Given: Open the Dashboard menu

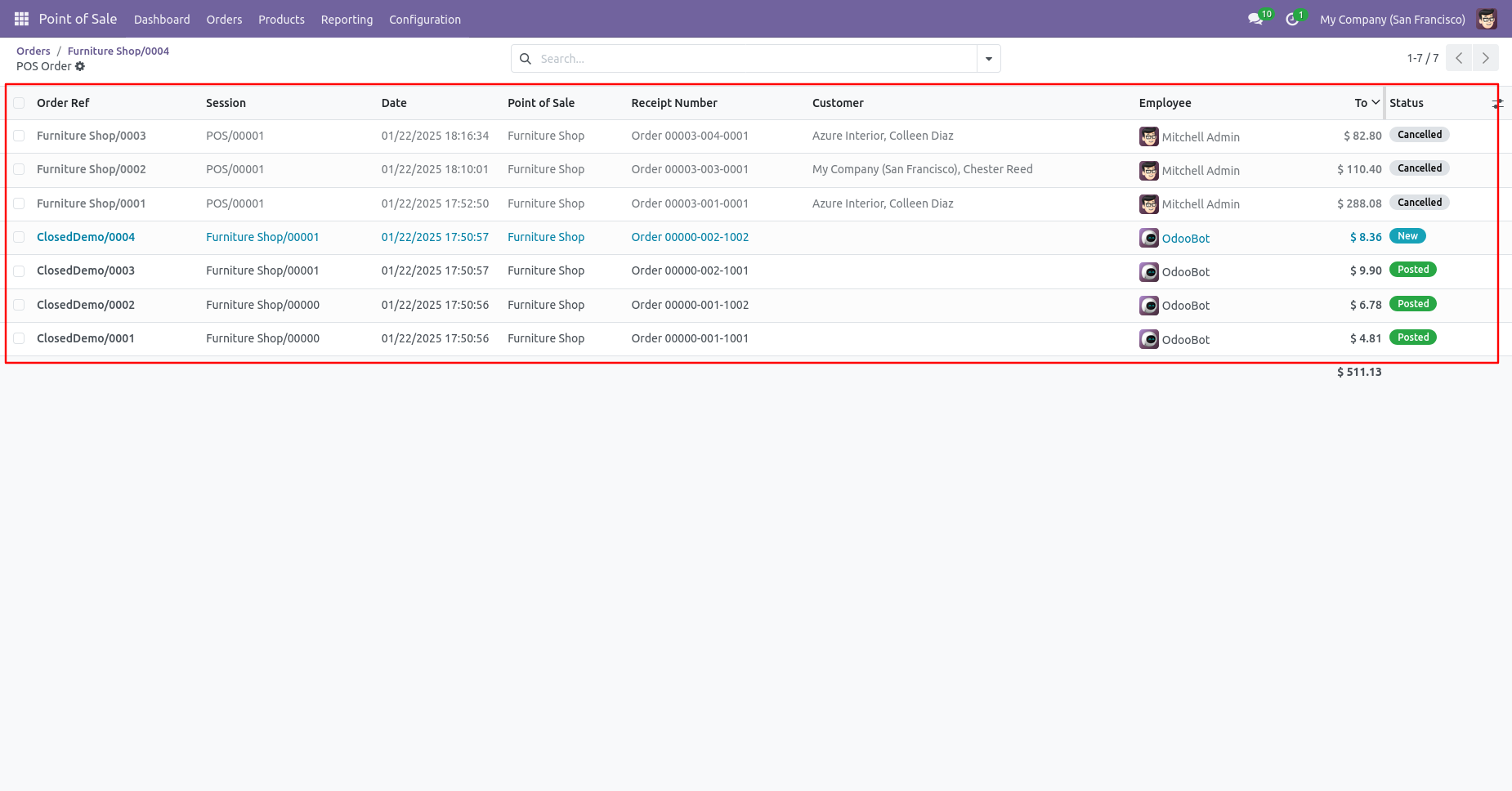Looking at the screenshot, I should pos(162,20).
